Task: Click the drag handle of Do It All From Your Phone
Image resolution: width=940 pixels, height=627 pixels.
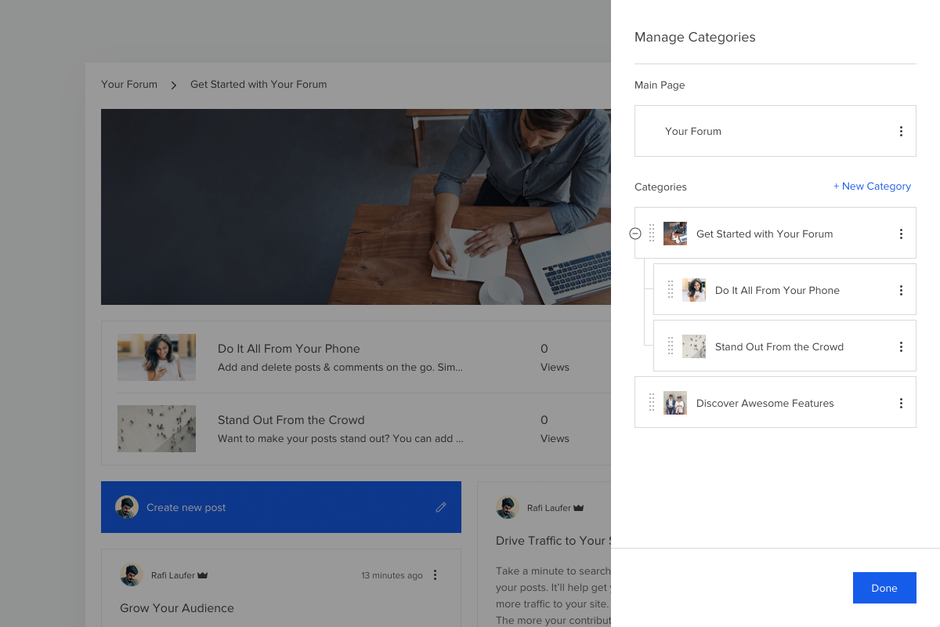Action: coord(668,289)
